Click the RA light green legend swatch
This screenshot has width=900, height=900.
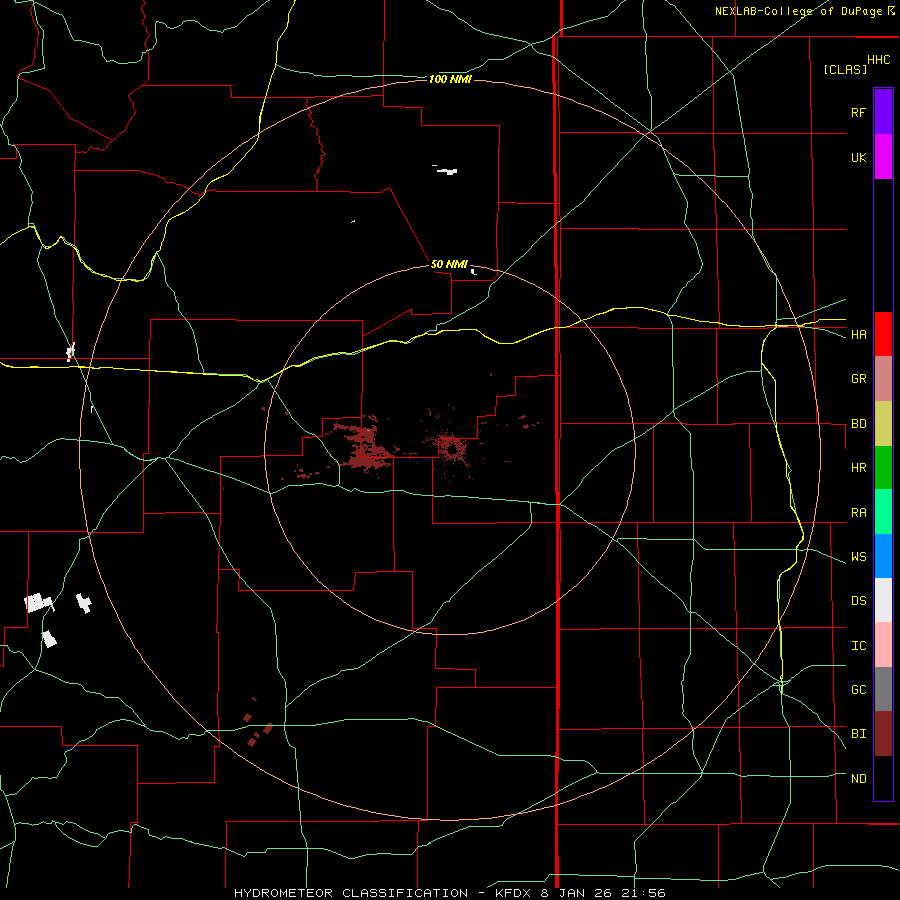coord(883,512)
